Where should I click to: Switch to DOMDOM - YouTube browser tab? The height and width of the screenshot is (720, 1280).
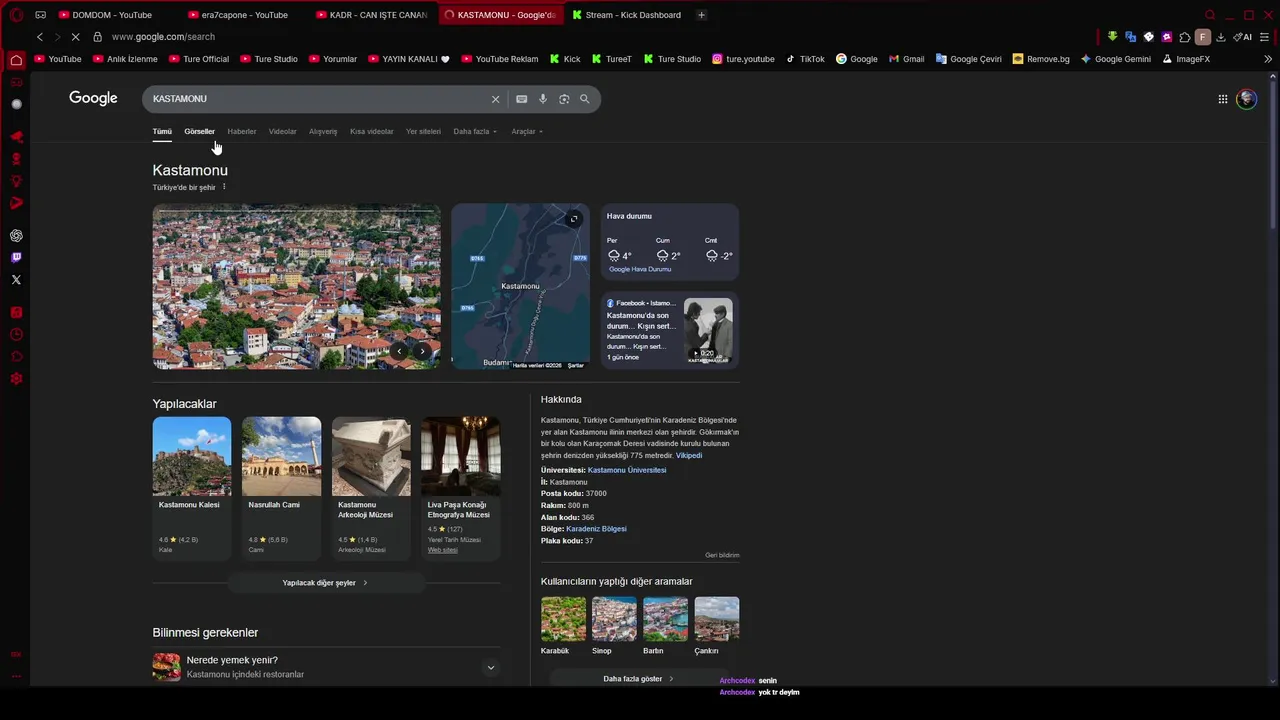coord(112,15)
